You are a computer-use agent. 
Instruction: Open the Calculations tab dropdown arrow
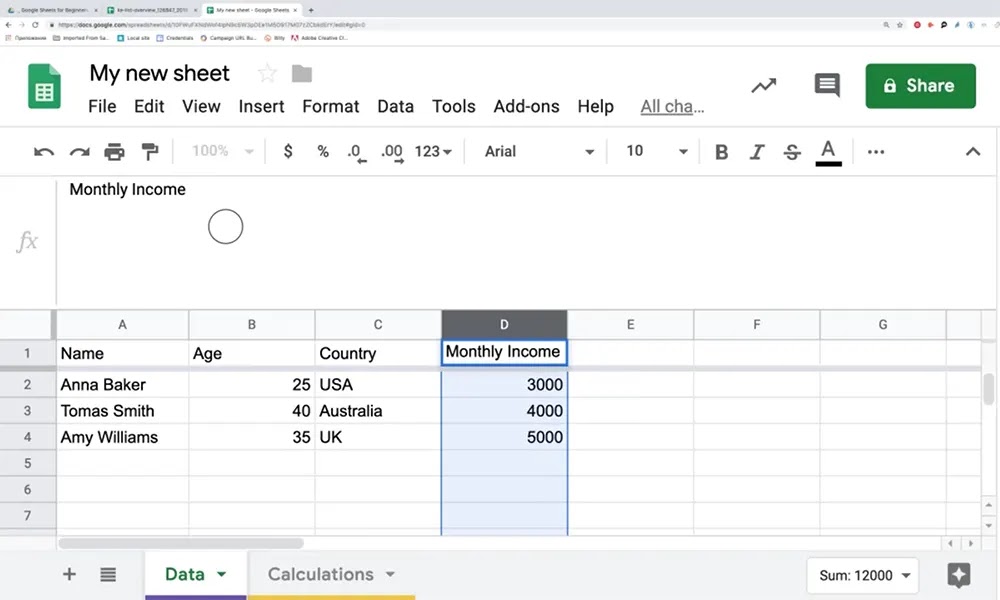pyautogui.click(x=390, y=574)
